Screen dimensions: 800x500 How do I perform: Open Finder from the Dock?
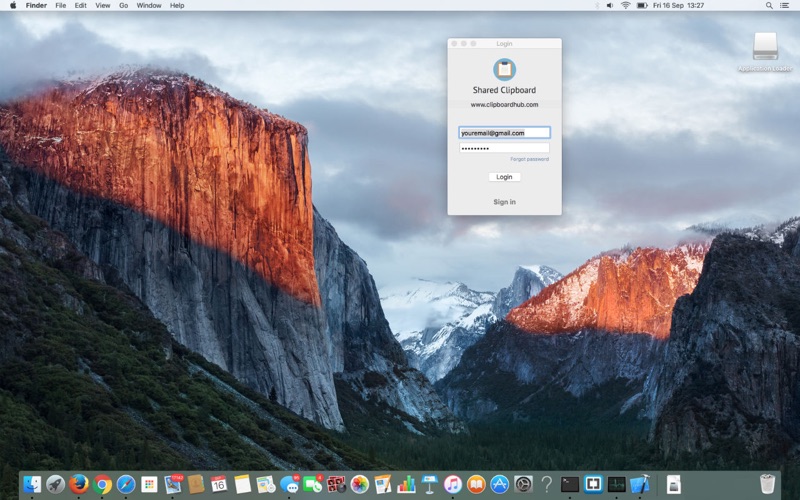(33, 484)
